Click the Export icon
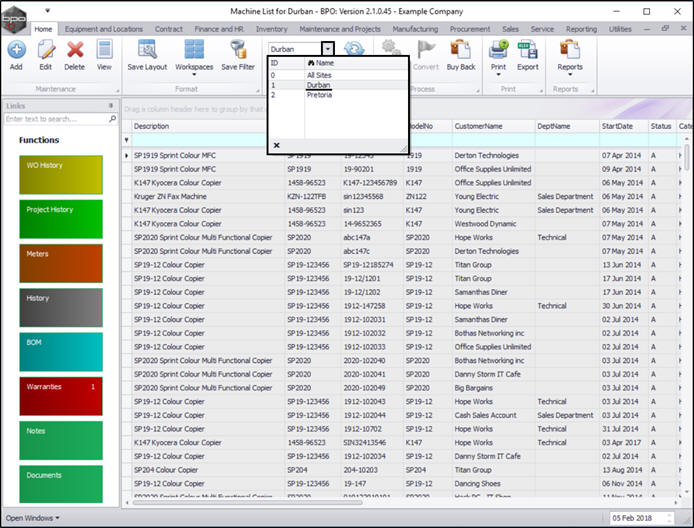 (x=527, y=52)
